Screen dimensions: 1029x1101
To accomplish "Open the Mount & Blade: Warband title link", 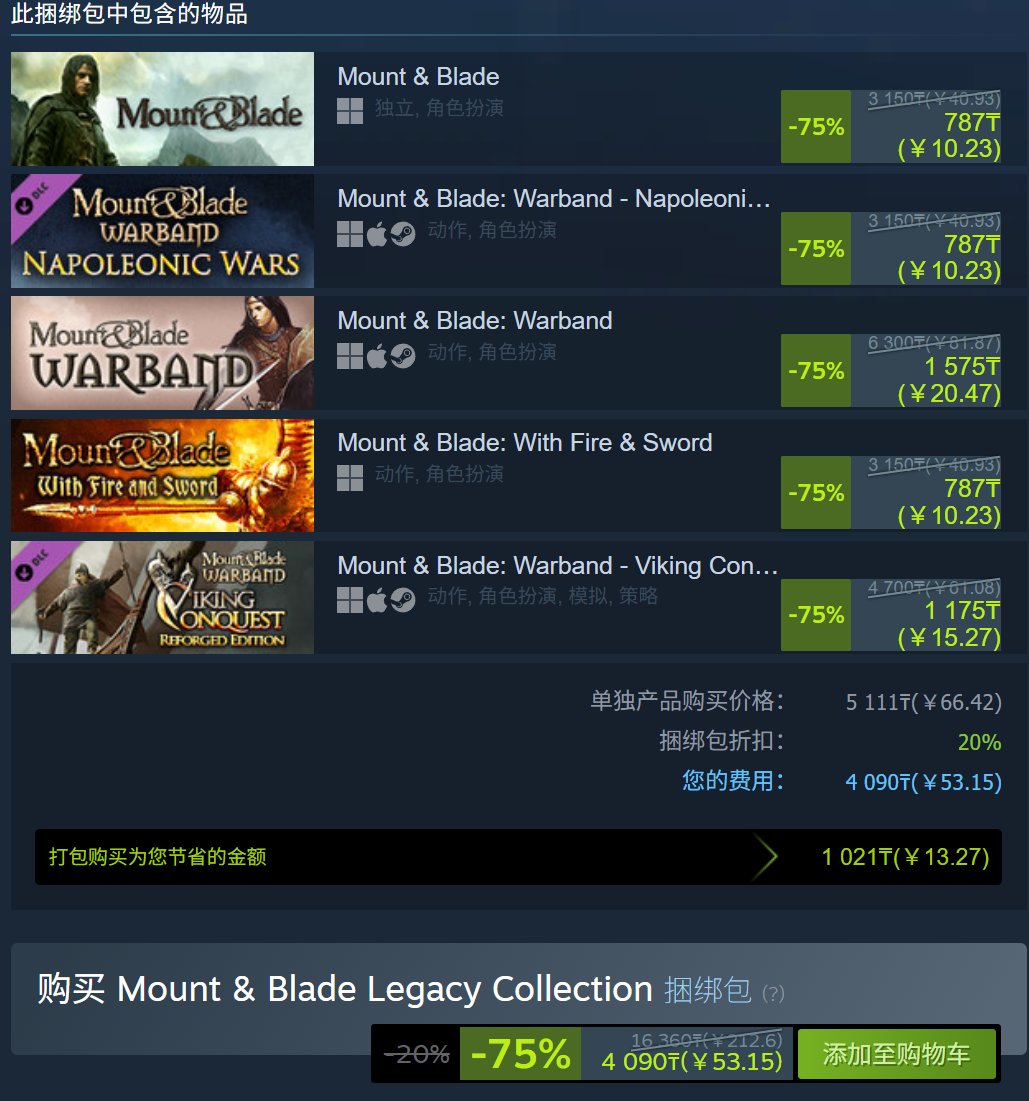I will click(475, 320).
